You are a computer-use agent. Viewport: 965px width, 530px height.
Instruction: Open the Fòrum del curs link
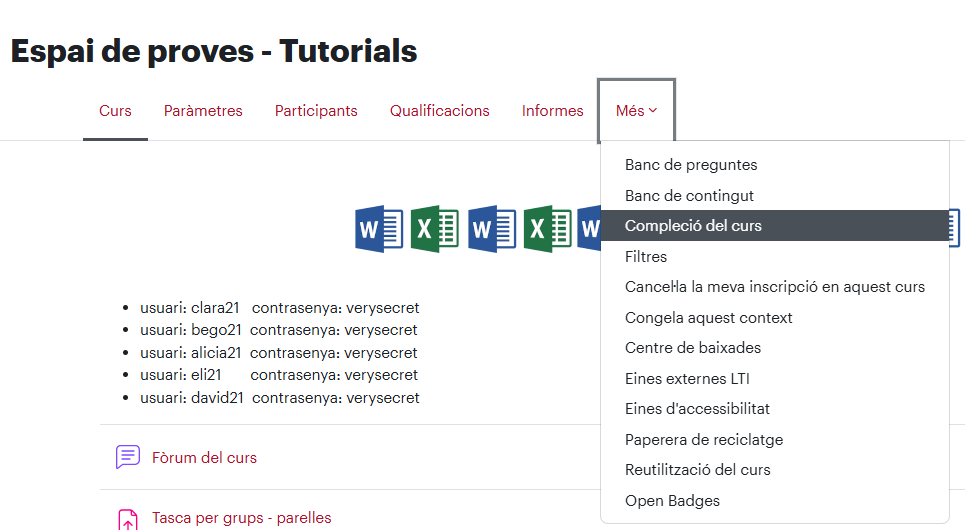tap(204, 458)
